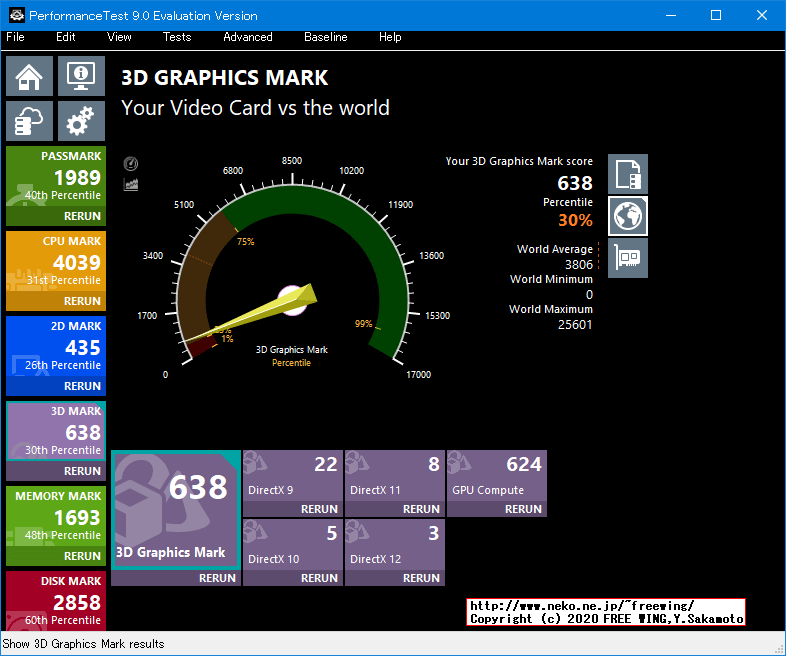Select the Disk Mark 2858 tile

[56, 601]
